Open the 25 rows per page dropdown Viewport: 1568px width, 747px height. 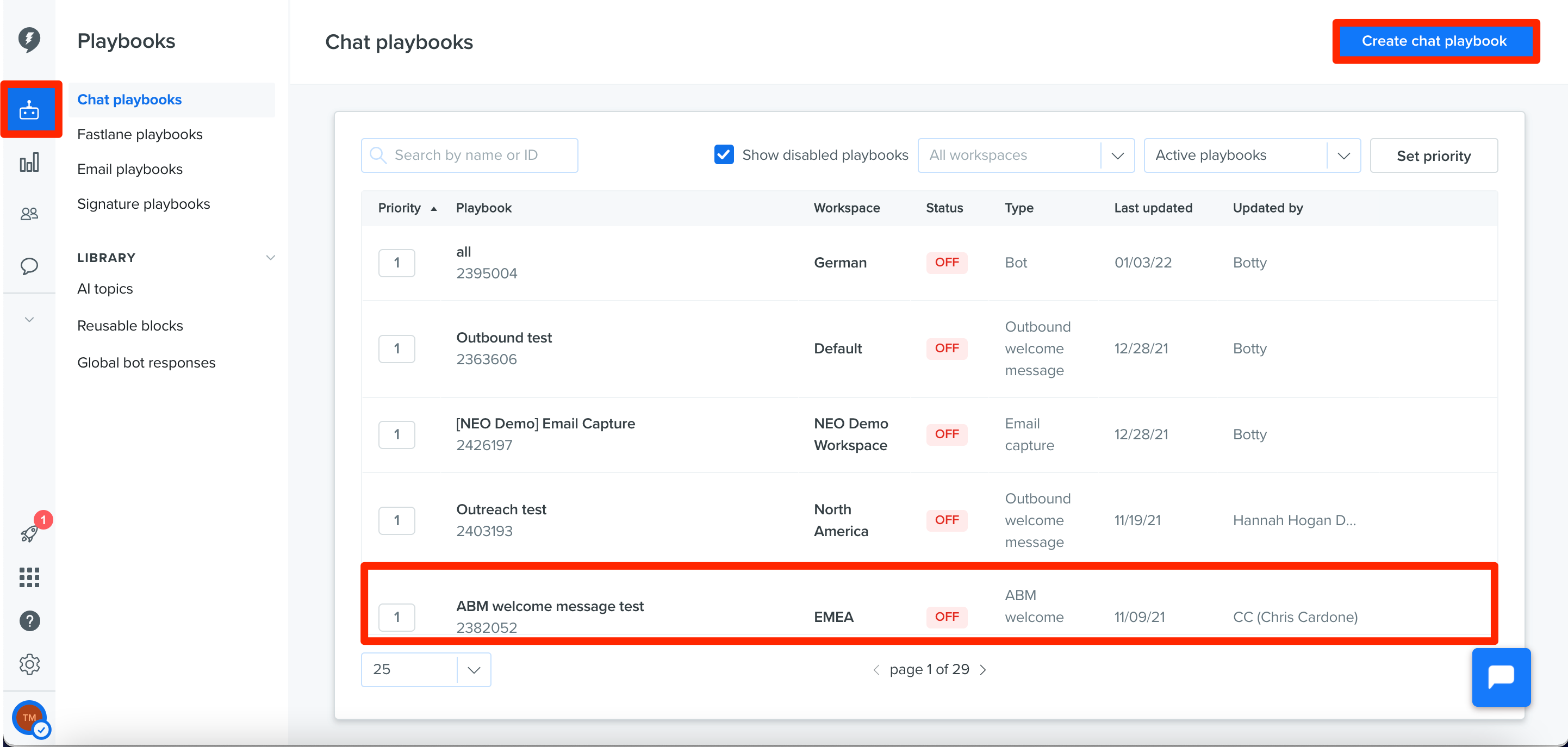[426, 670]
